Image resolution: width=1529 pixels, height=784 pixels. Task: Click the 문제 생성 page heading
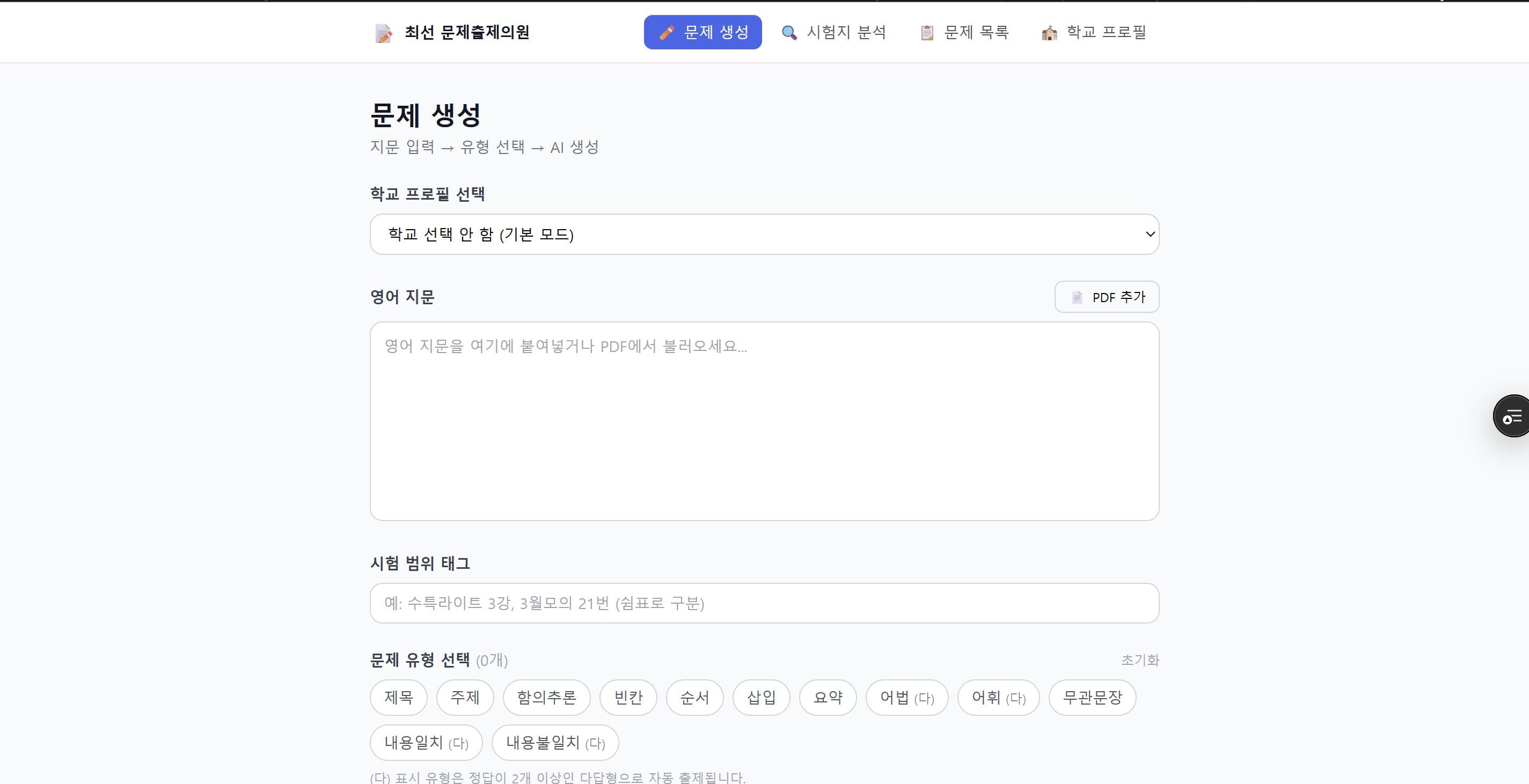pyautogui.click(x=426, y=115)
